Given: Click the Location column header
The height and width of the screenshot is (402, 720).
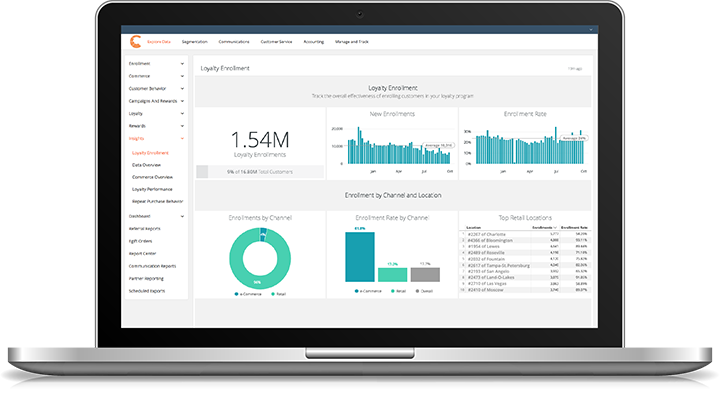Looking at the screenshot, I should click(x=473, y=228).
